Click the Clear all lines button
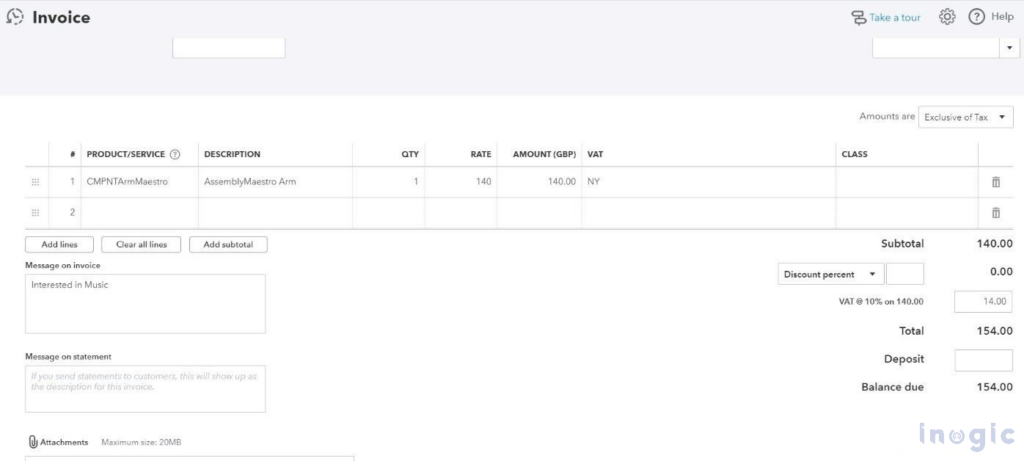1024x461 pixels. click(141, 245)
